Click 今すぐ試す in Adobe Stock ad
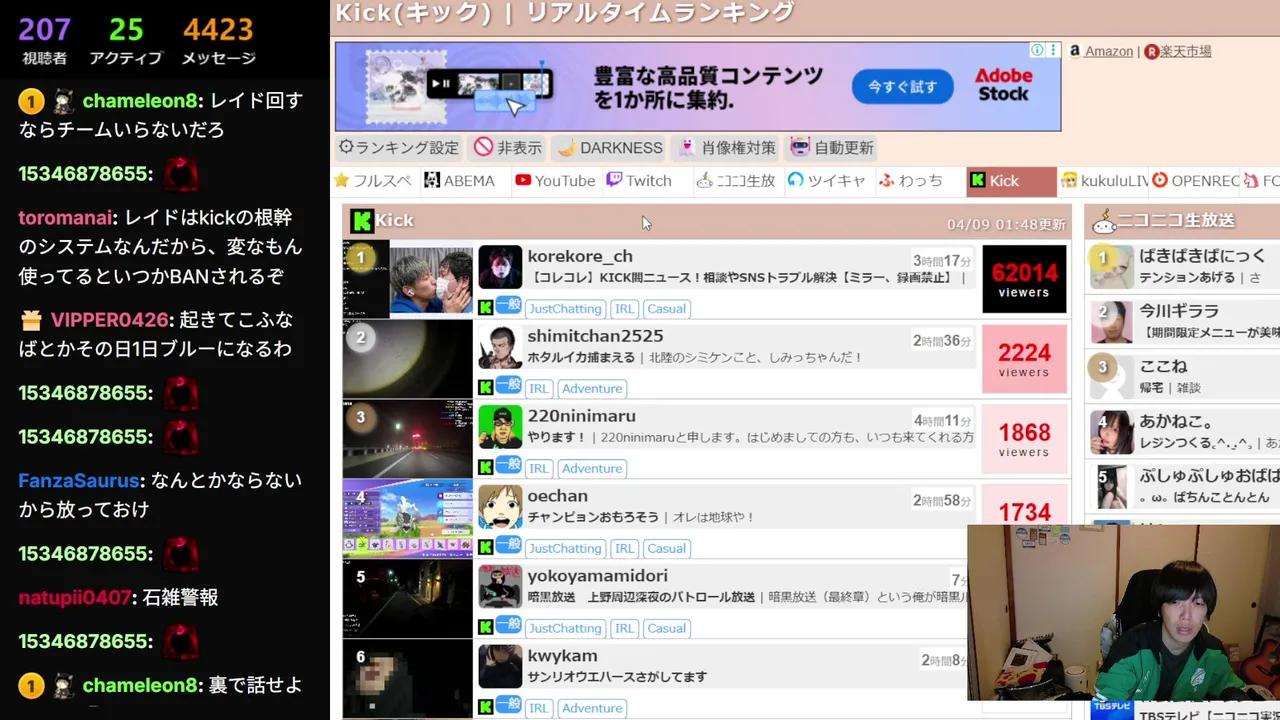1280x720 pixels. pyautogui.click(x=902, y=87)
